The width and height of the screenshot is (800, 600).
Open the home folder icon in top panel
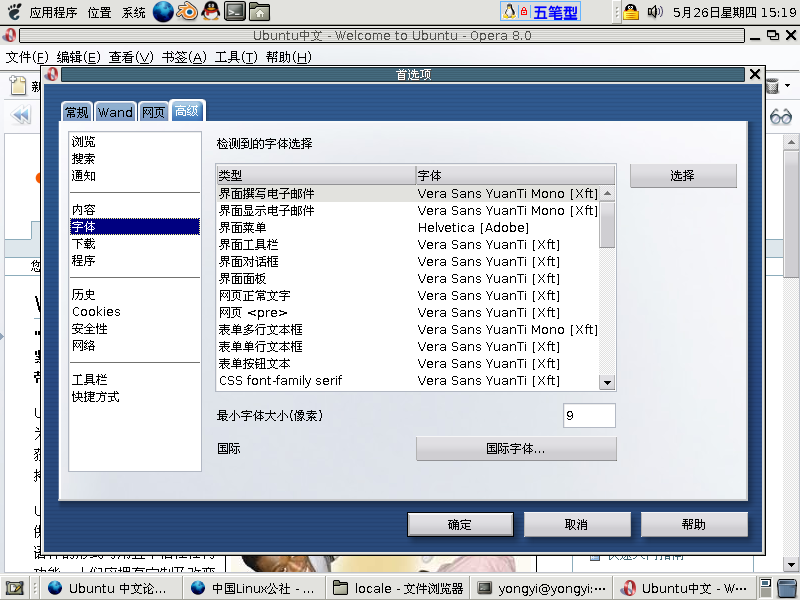(x=259, y=11)
